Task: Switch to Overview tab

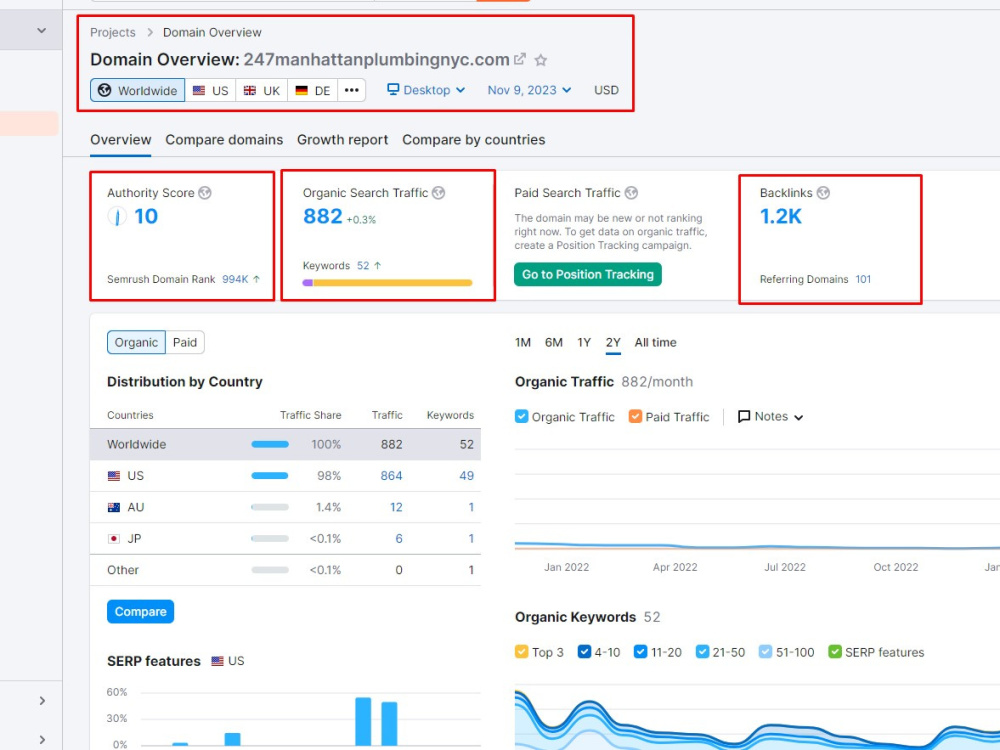Action: (121, 140)
